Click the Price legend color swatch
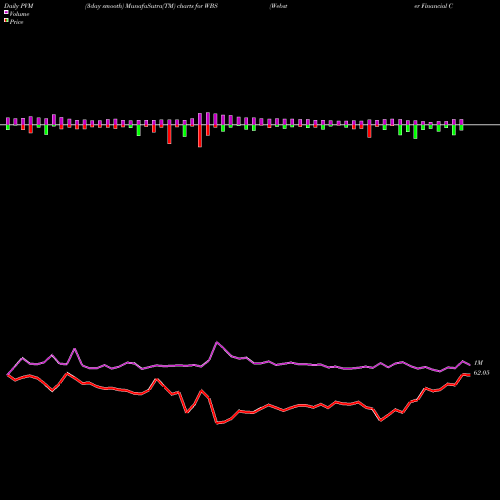The width and height of the screenshot is (500, 500). (6, 21)
